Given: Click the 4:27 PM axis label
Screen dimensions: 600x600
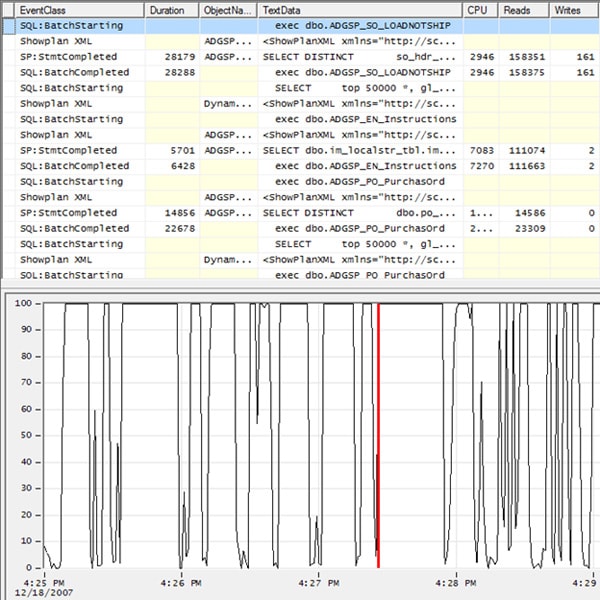Looking at the screenshot, I should pos(319,584).
